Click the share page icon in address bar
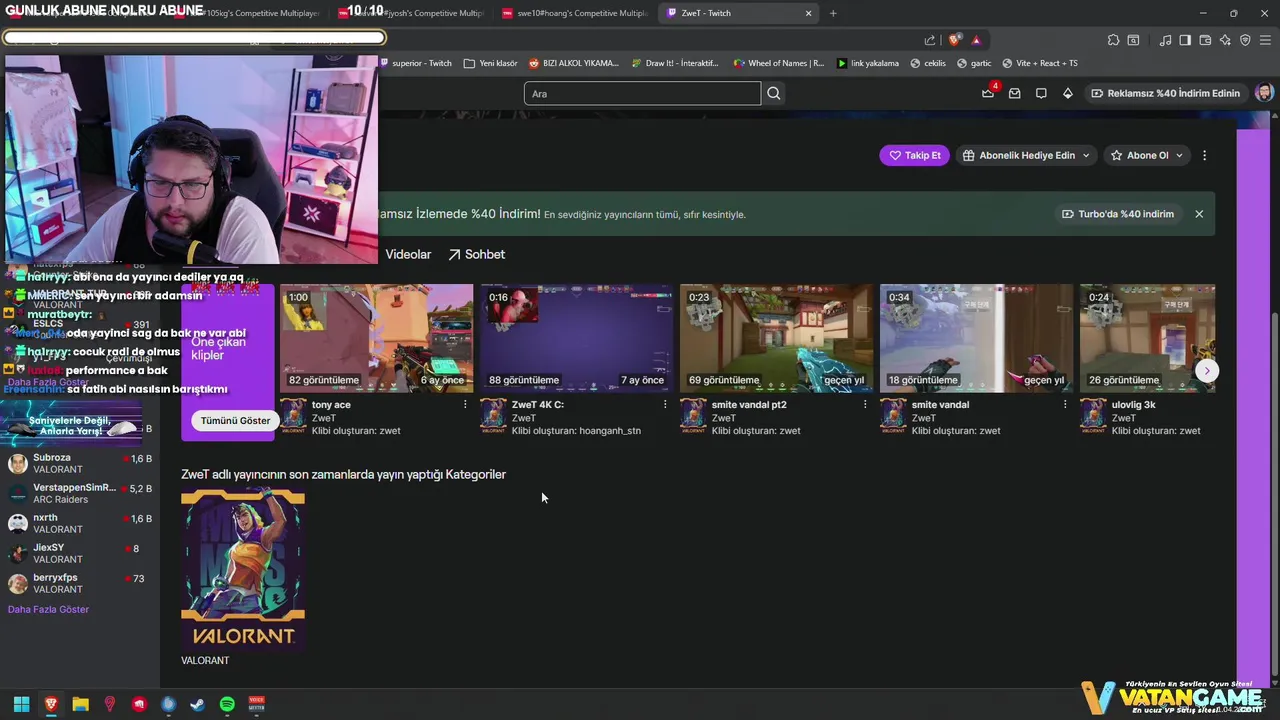Screen dimensions: 1280x720 click(930, 40)
